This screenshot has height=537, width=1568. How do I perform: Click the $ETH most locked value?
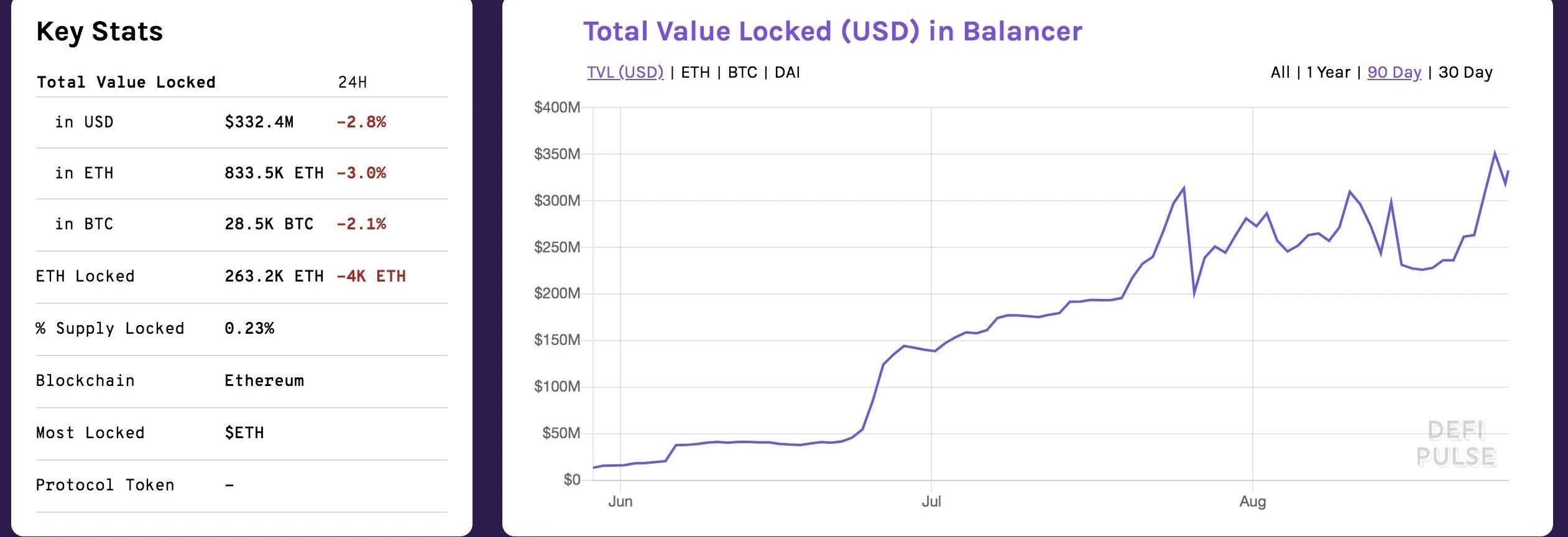coord(244,433)
